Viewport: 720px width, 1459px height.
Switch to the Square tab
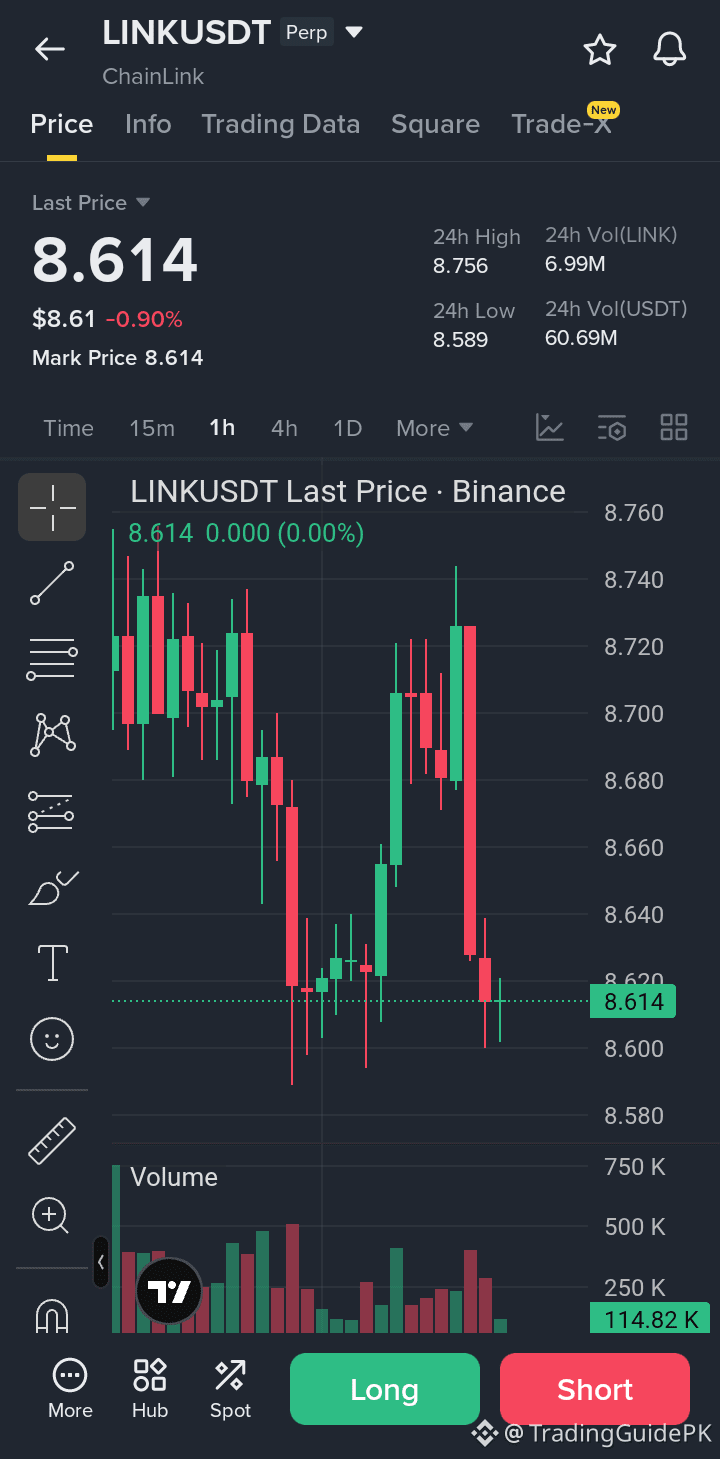point(435,124)
